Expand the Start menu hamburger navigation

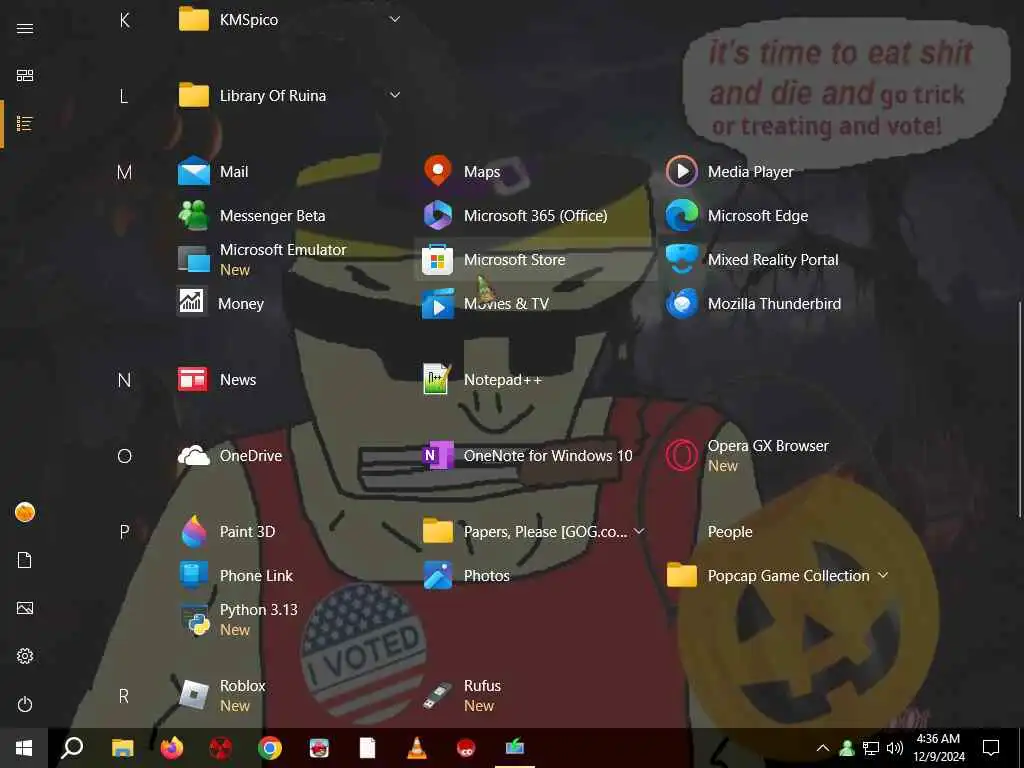(25, 28)
